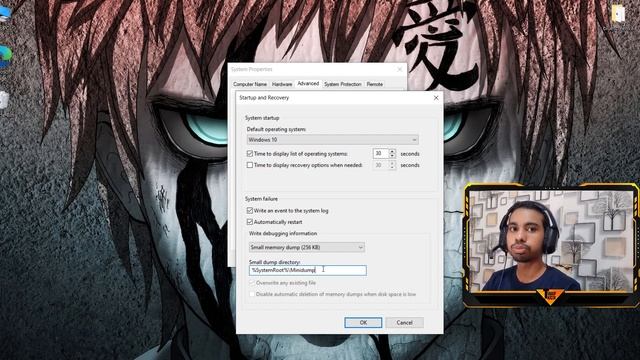Click the Small dump directory input field
Image resolution: width=640 pixels, height=360 pixels.
[308, 270]
